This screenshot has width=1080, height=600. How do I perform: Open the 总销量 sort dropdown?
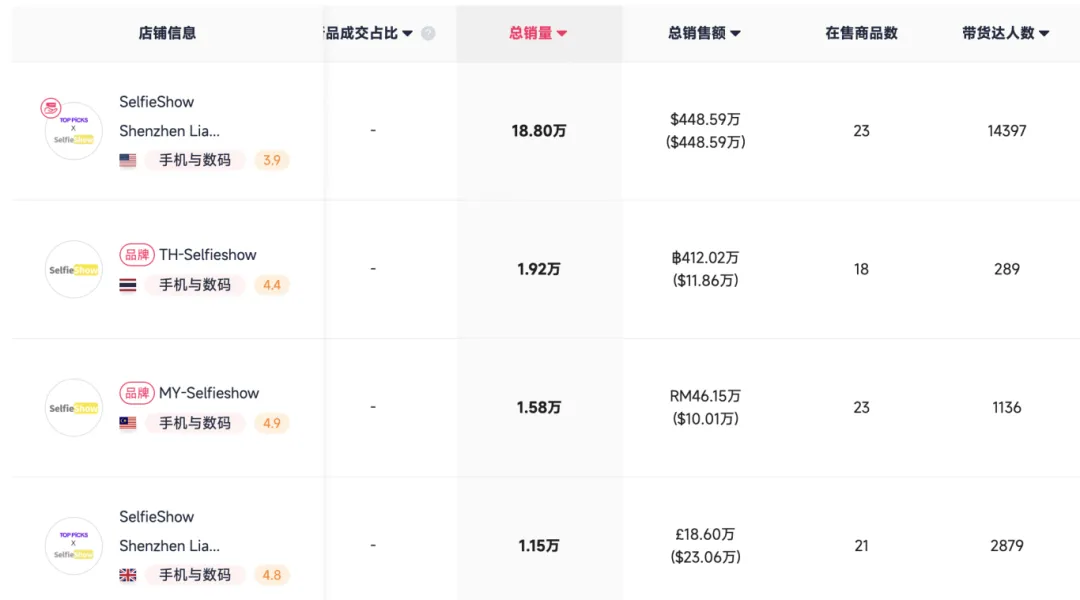pyautogui.click(x=561, y=32)
